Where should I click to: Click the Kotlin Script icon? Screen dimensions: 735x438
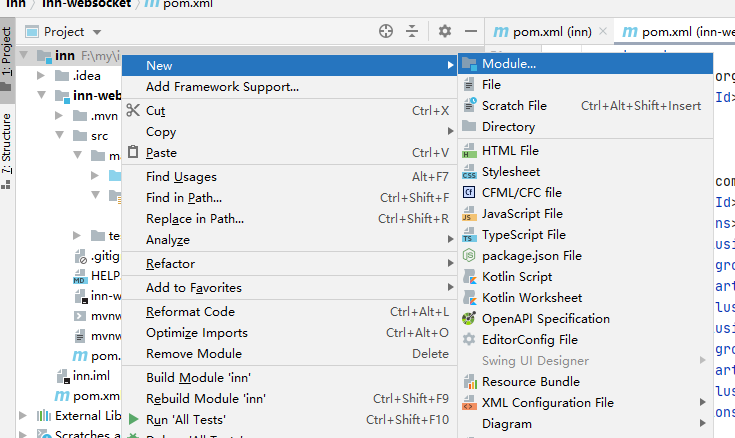[x=469, y=277]
